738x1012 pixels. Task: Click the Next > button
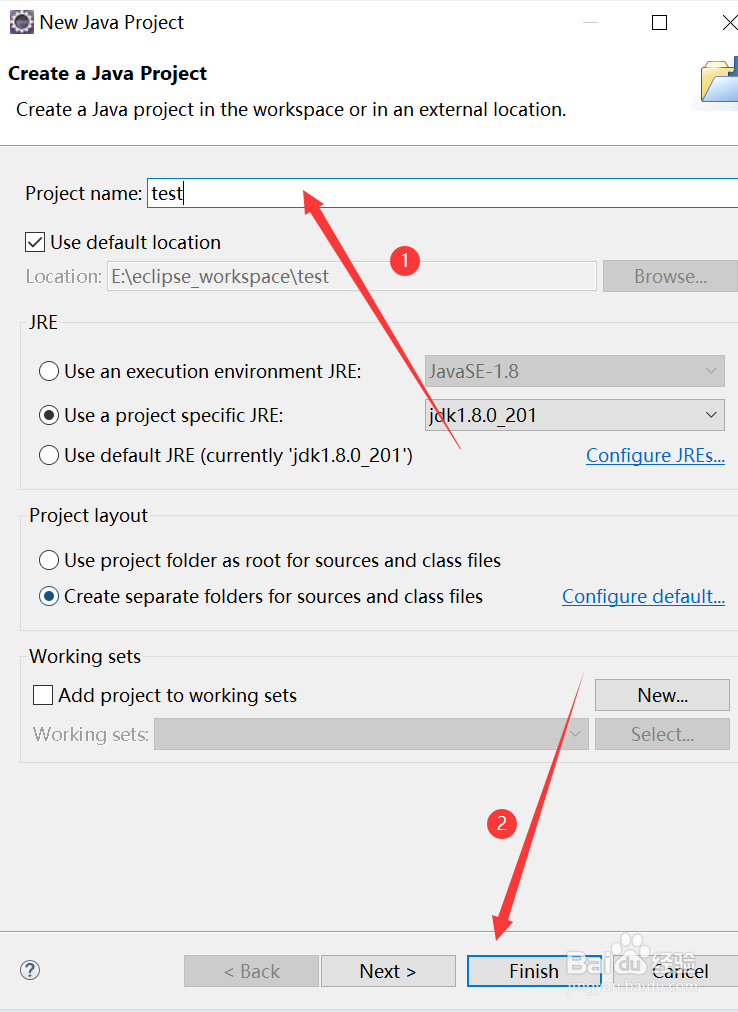coord(388,971)
